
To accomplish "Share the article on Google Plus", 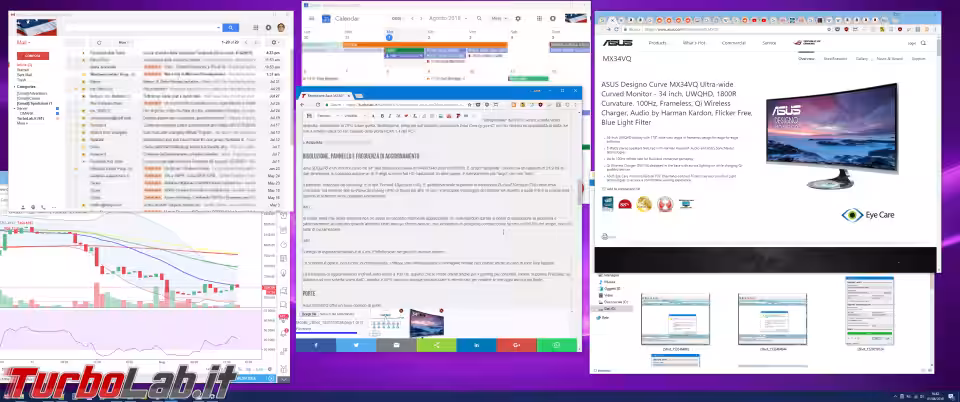I will click(x=517, y=345).
